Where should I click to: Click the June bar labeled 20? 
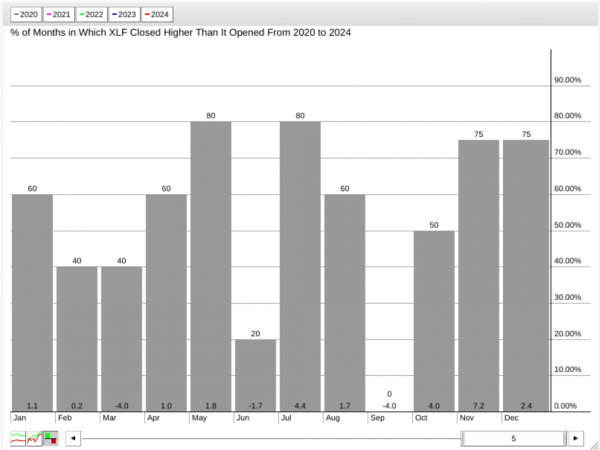point(255,375)
